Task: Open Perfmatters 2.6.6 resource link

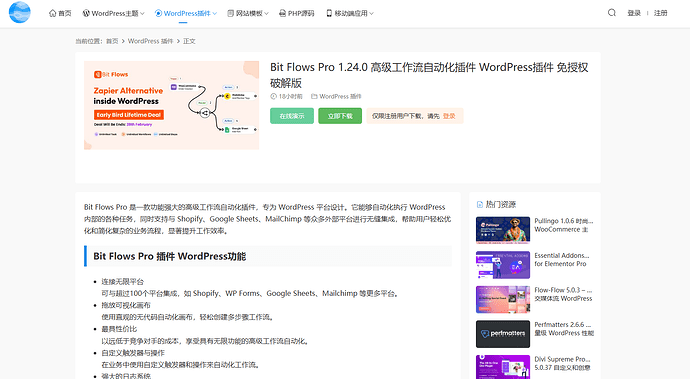Action: (x=564, y=328)
